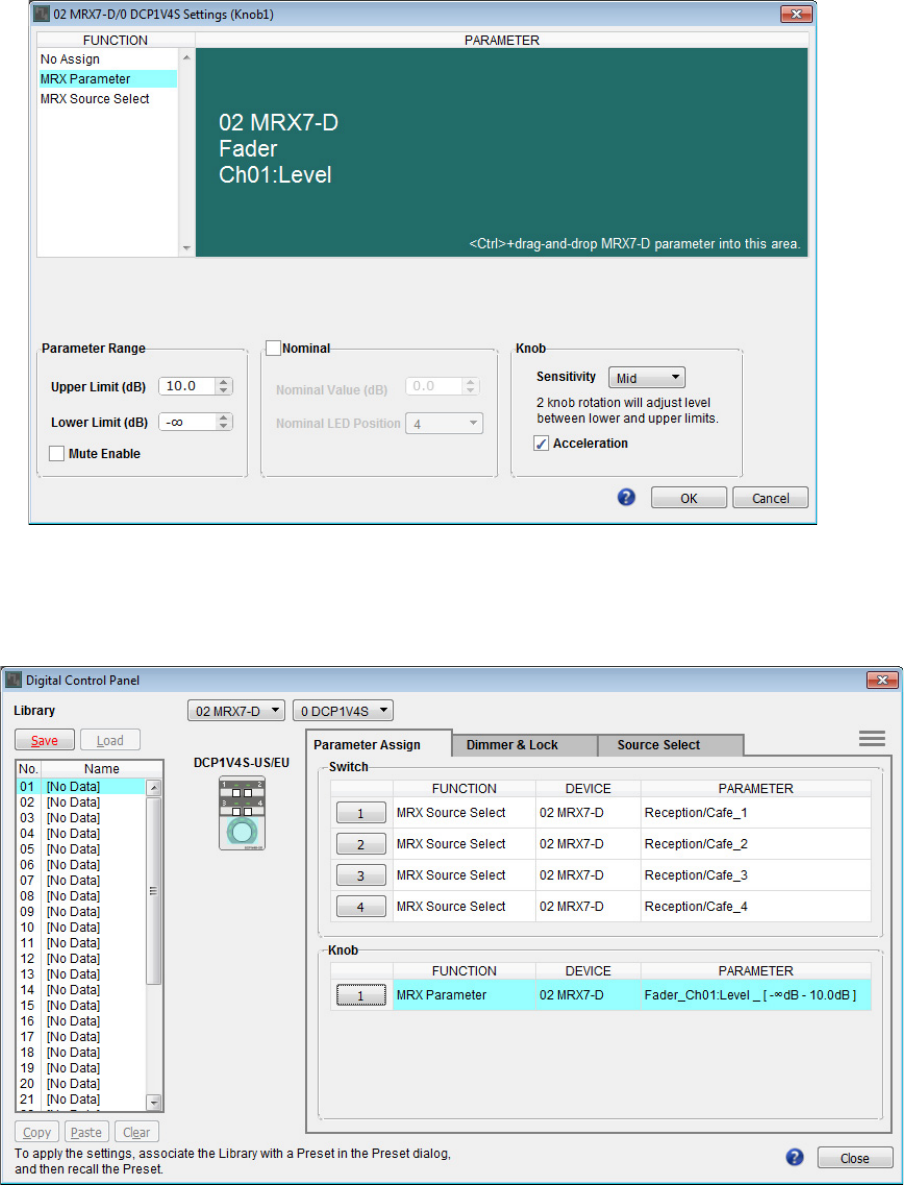The height and width of the screenshot is (1185, 904).
Task: Click the DCP1V4S-US/EU panel image
Action: 242,812
